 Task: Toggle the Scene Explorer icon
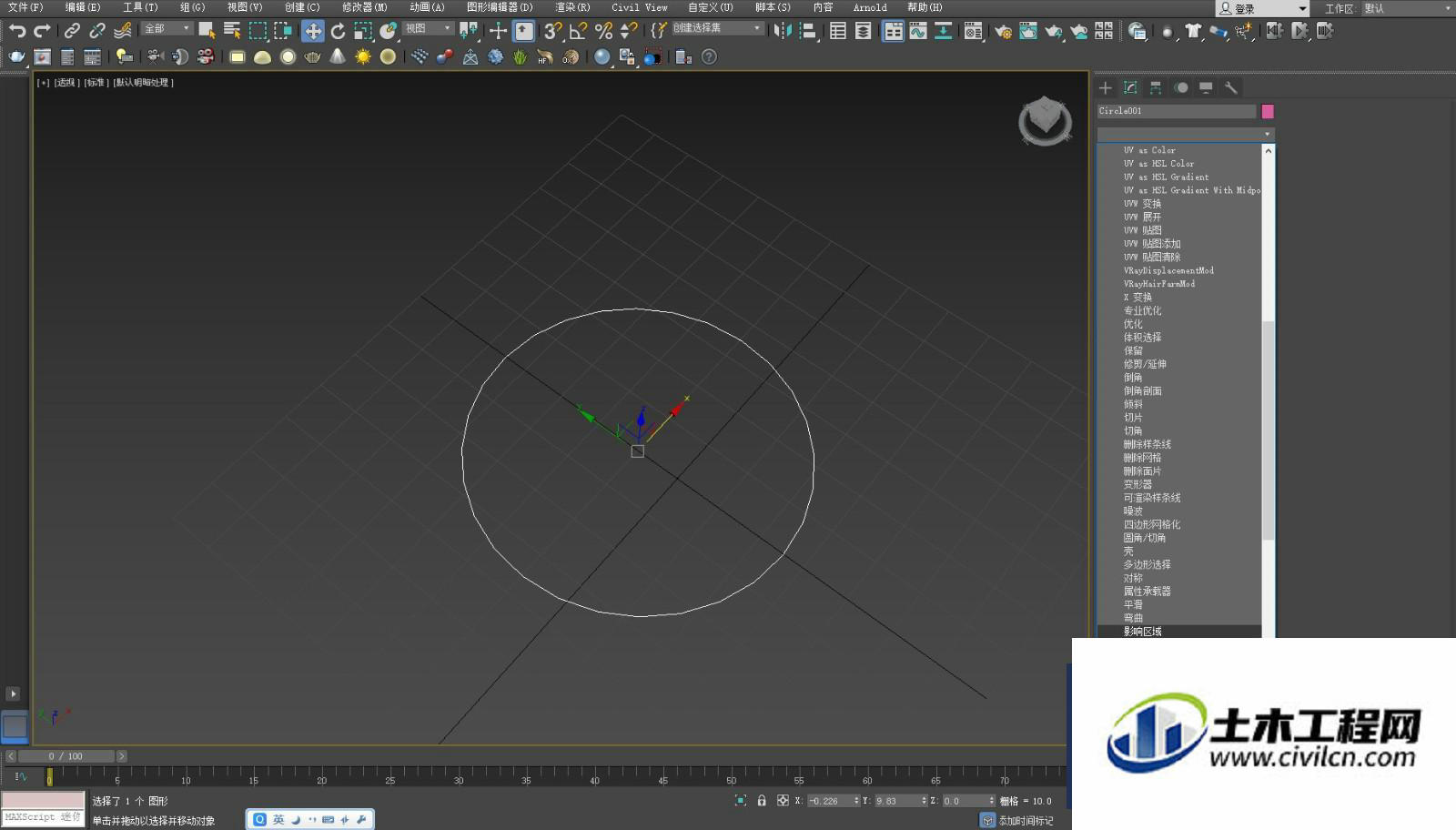point(838,31)
